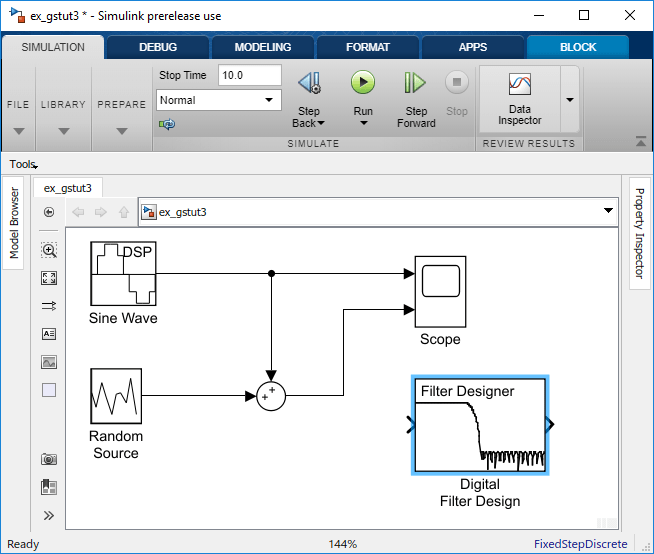The image size is (654, 554).
Task: Open the Run button dropdown arrow
Action: [364, 123]
